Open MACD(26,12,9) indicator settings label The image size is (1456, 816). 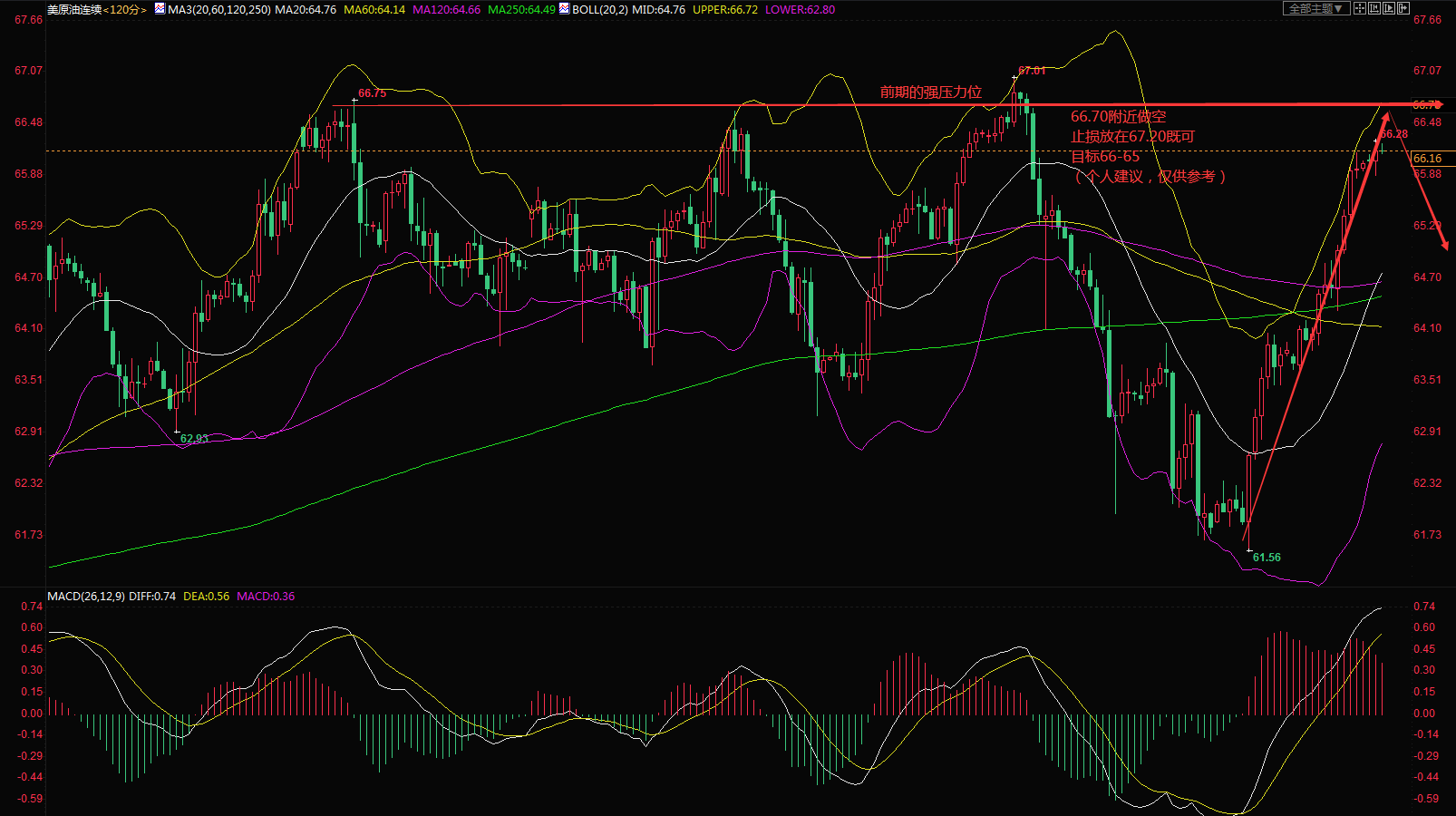tap(86, 596)
